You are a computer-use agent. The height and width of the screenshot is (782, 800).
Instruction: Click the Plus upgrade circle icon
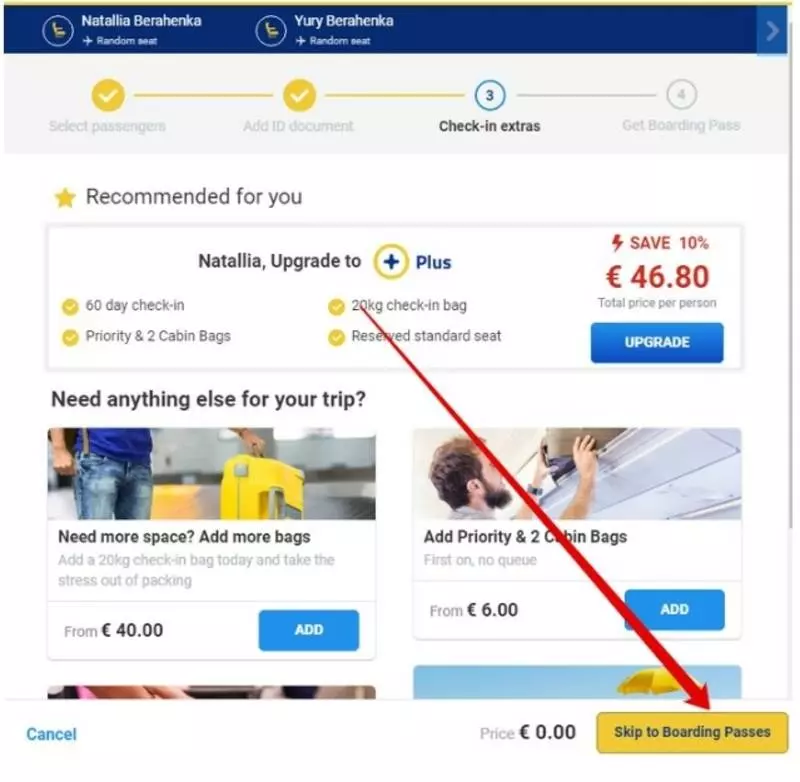click(391, 262)
